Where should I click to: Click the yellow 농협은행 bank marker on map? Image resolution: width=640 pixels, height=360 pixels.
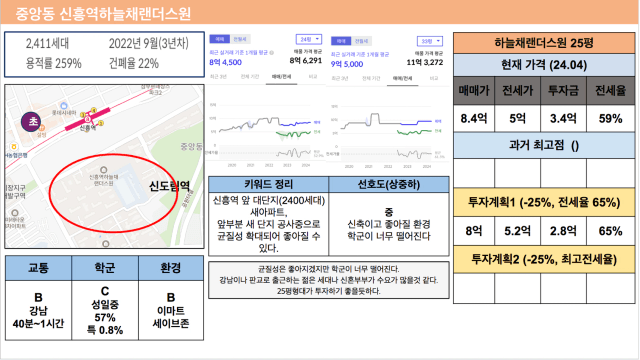tap(14, 147)
